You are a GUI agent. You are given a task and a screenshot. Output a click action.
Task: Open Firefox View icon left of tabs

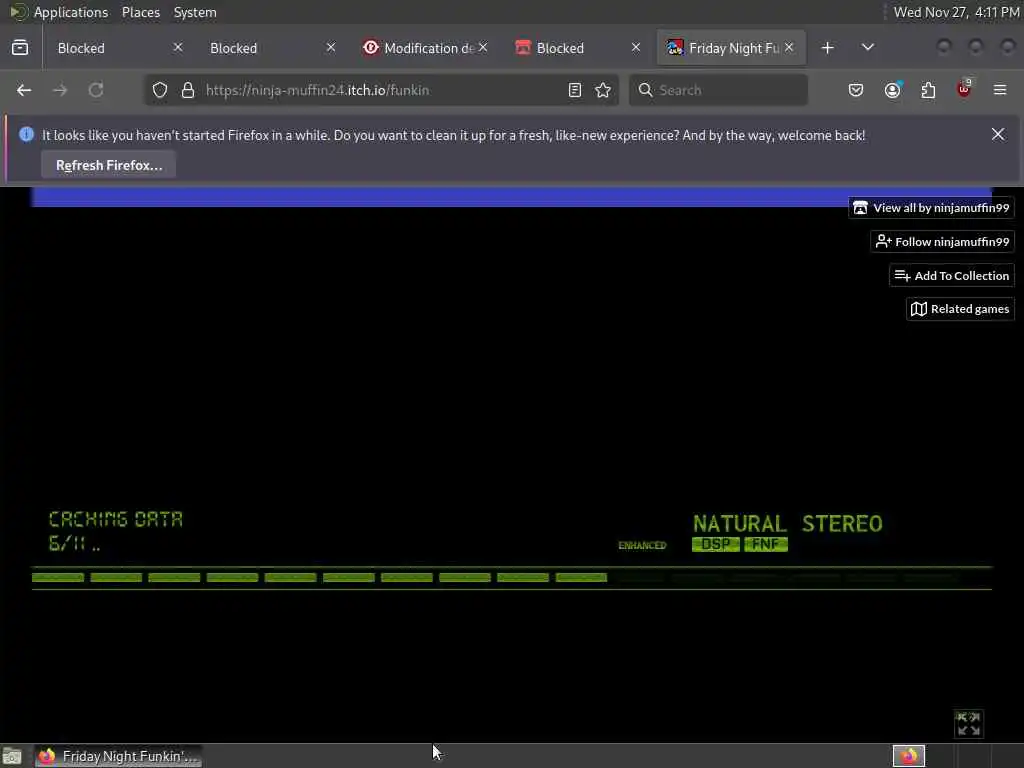tap(20, 48)
